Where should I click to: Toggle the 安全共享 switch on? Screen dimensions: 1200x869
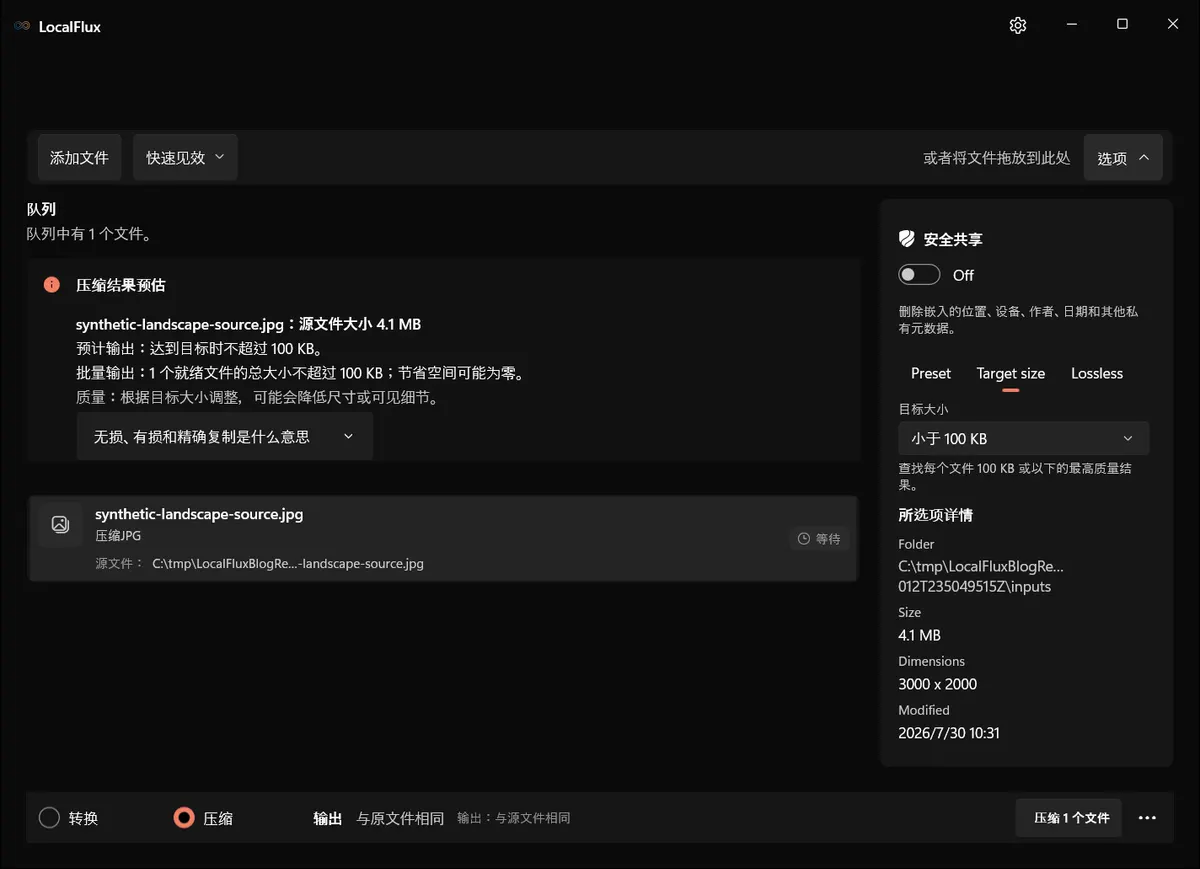[x=919, y=275]
